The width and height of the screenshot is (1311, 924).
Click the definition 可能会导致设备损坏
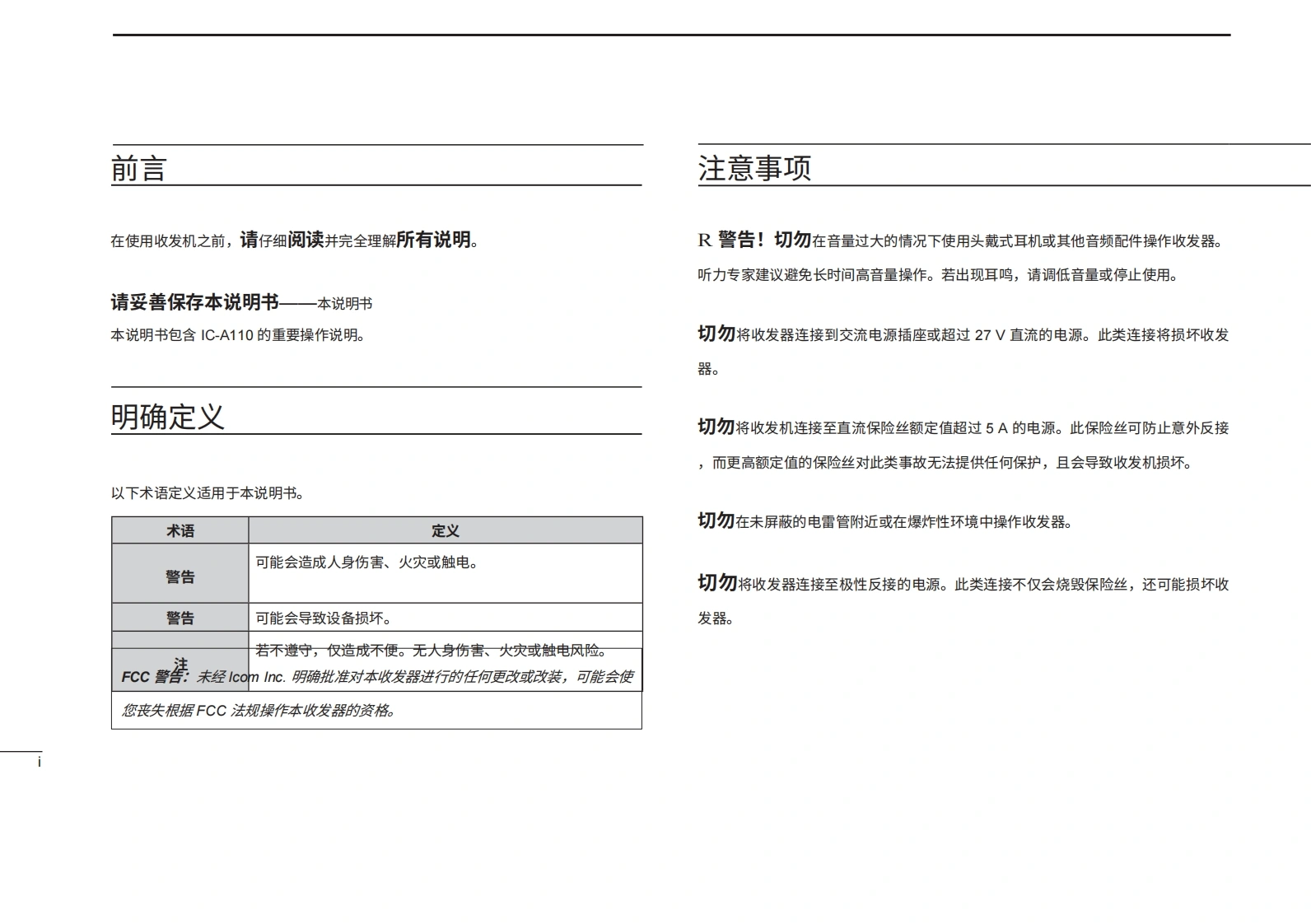324,618
